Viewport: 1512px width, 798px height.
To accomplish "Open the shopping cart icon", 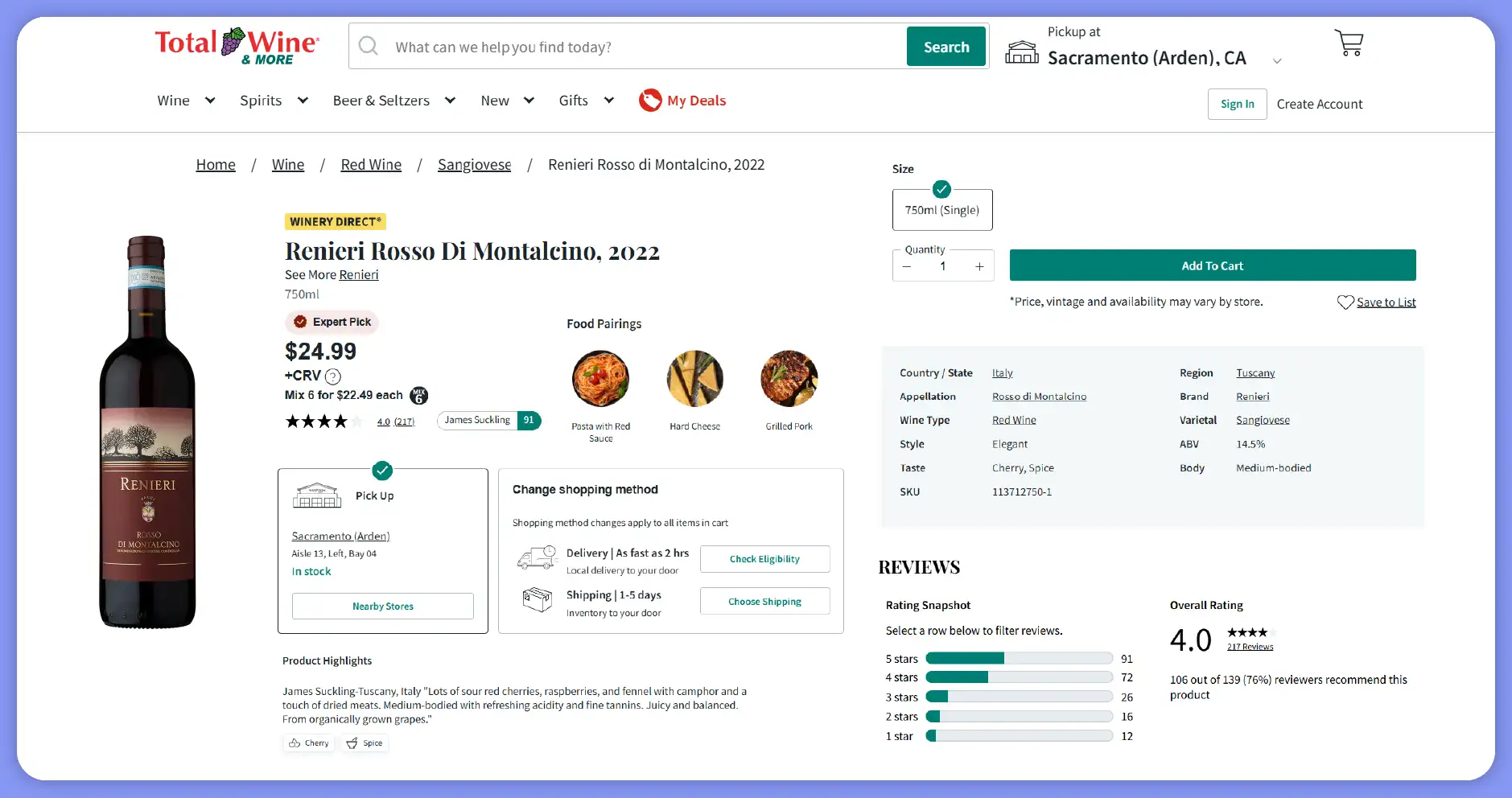I will tap(1349, 43).
